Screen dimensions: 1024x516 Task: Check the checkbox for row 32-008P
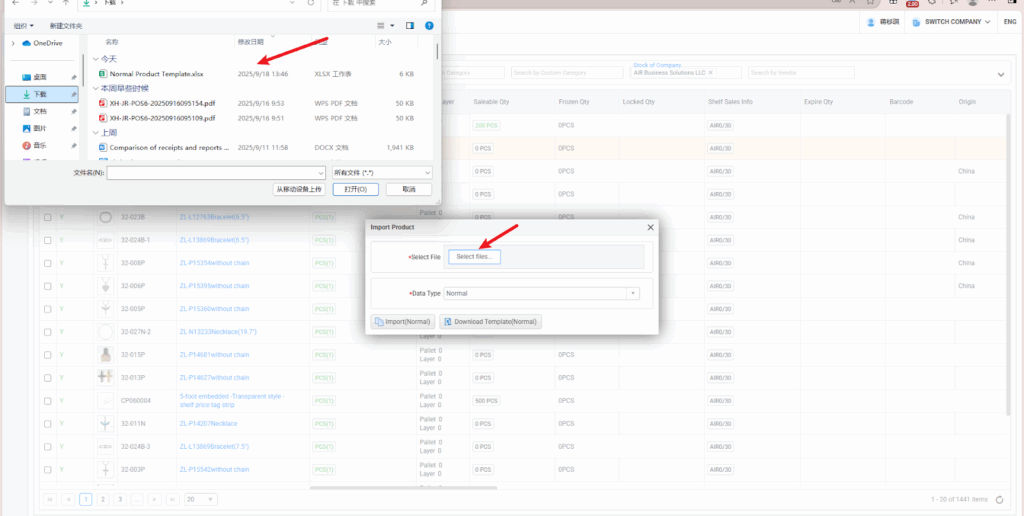pos(46,263)
